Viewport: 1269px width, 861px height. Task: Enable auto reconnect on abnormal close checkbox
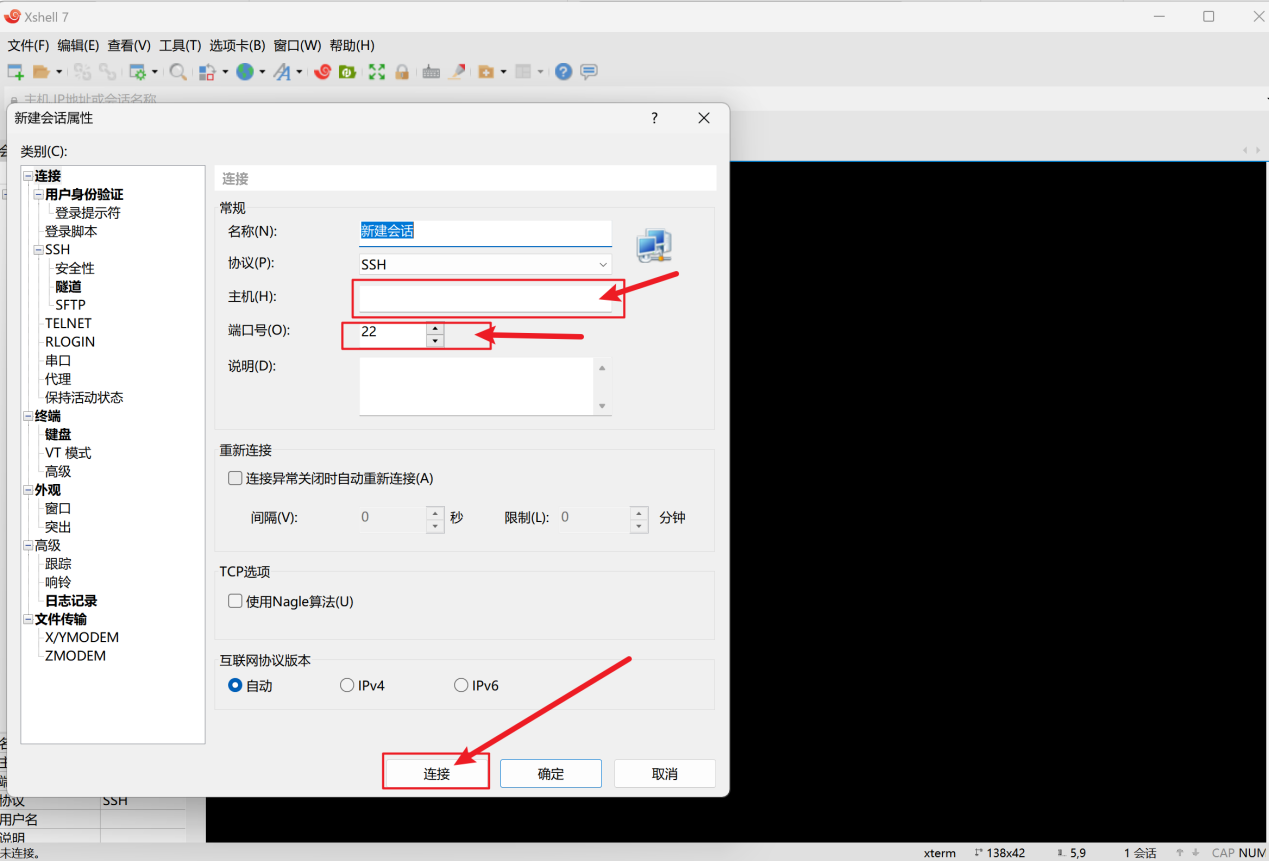point(236,478)
